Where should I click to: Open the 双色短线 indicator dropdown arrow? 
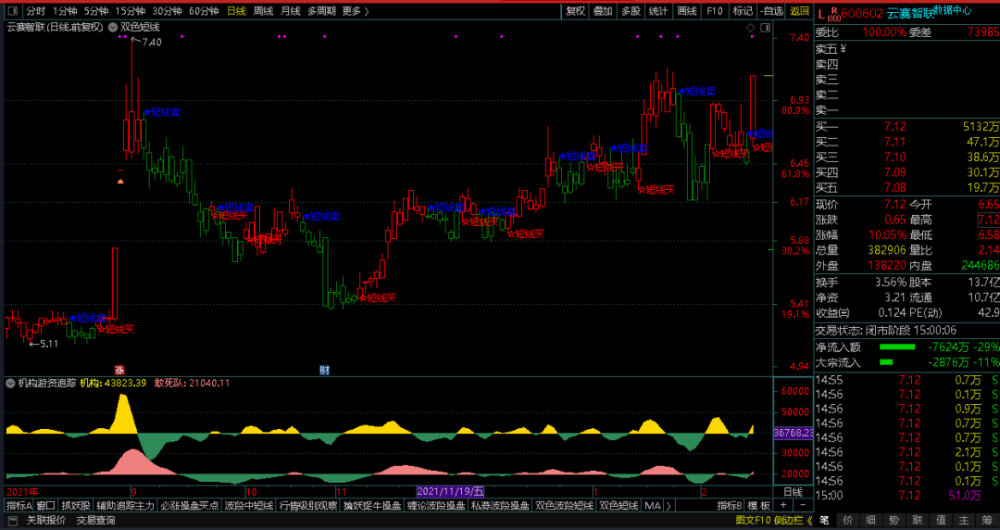113,27
